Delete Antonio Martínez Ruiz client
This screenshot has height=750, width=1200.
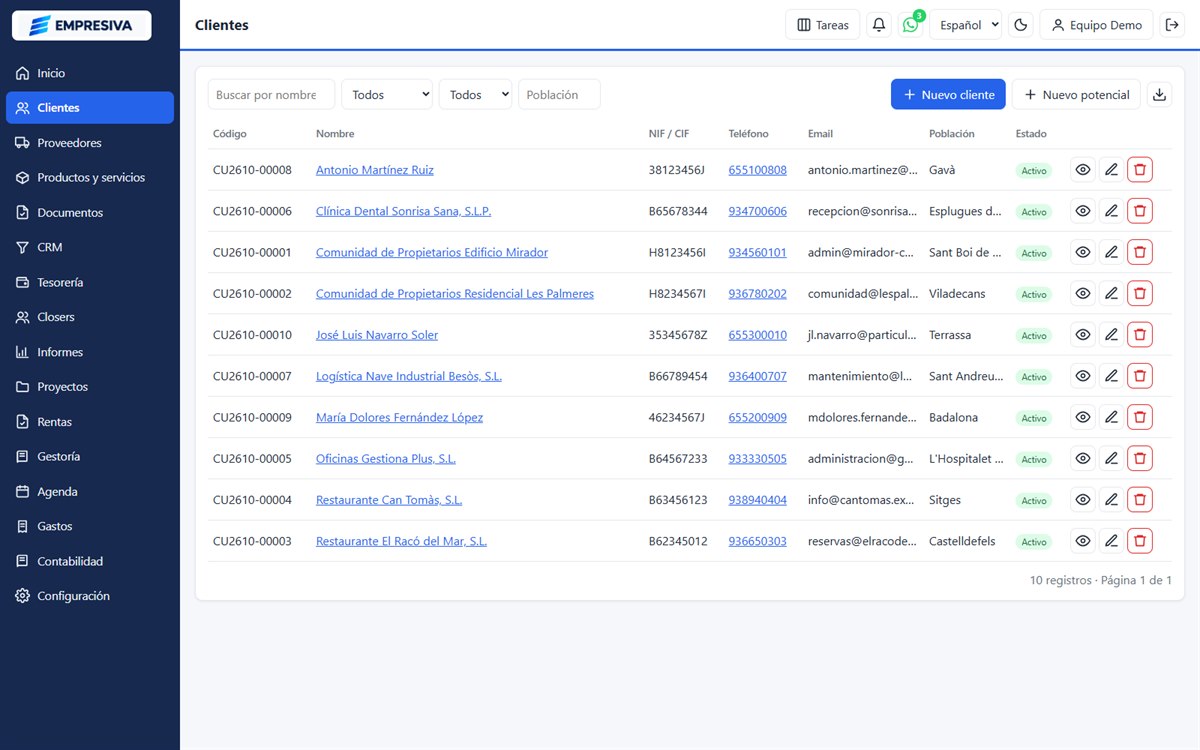coord(1140,170)
